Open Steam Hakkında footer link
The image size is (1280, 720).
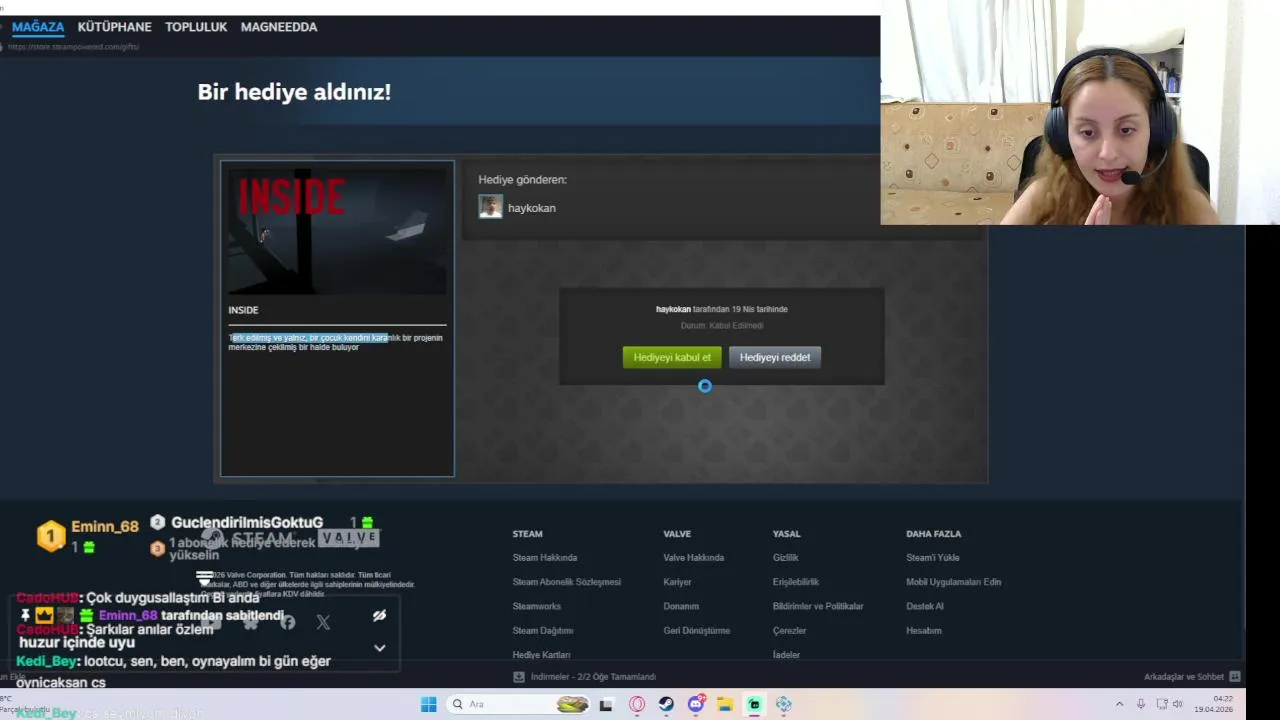click(x=545, y=558)
